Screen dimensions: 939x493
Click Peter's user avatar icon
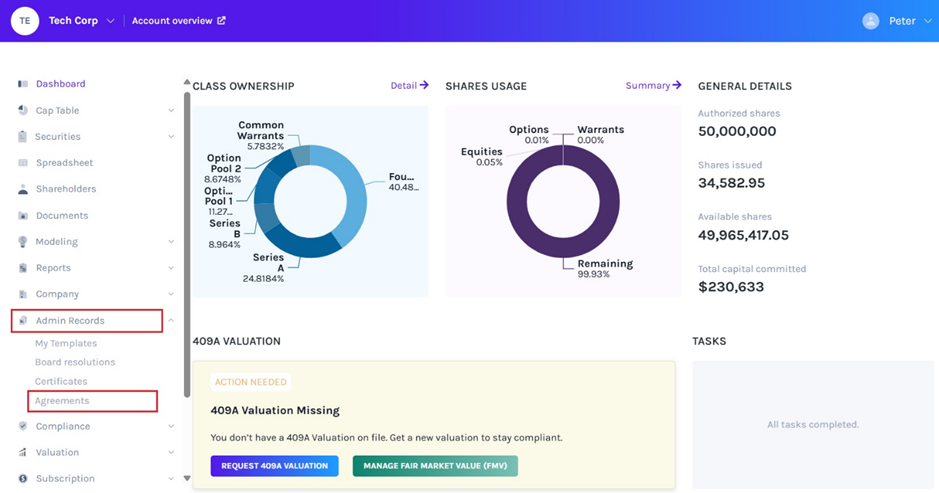coord(870,21)
